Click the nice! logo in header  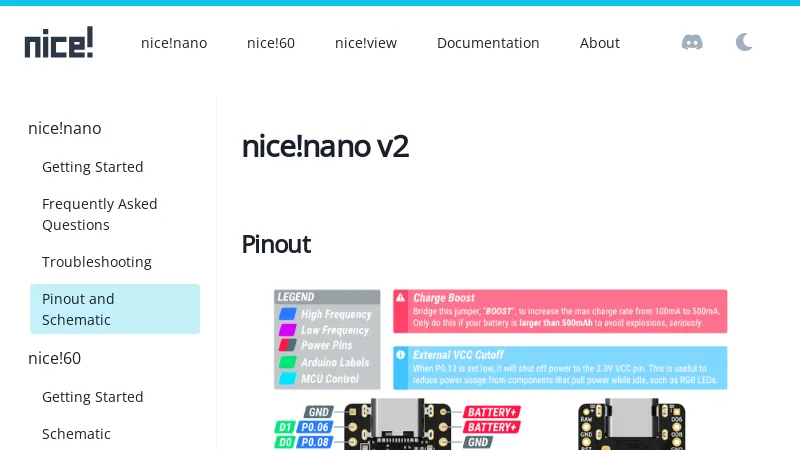[59, 42]
